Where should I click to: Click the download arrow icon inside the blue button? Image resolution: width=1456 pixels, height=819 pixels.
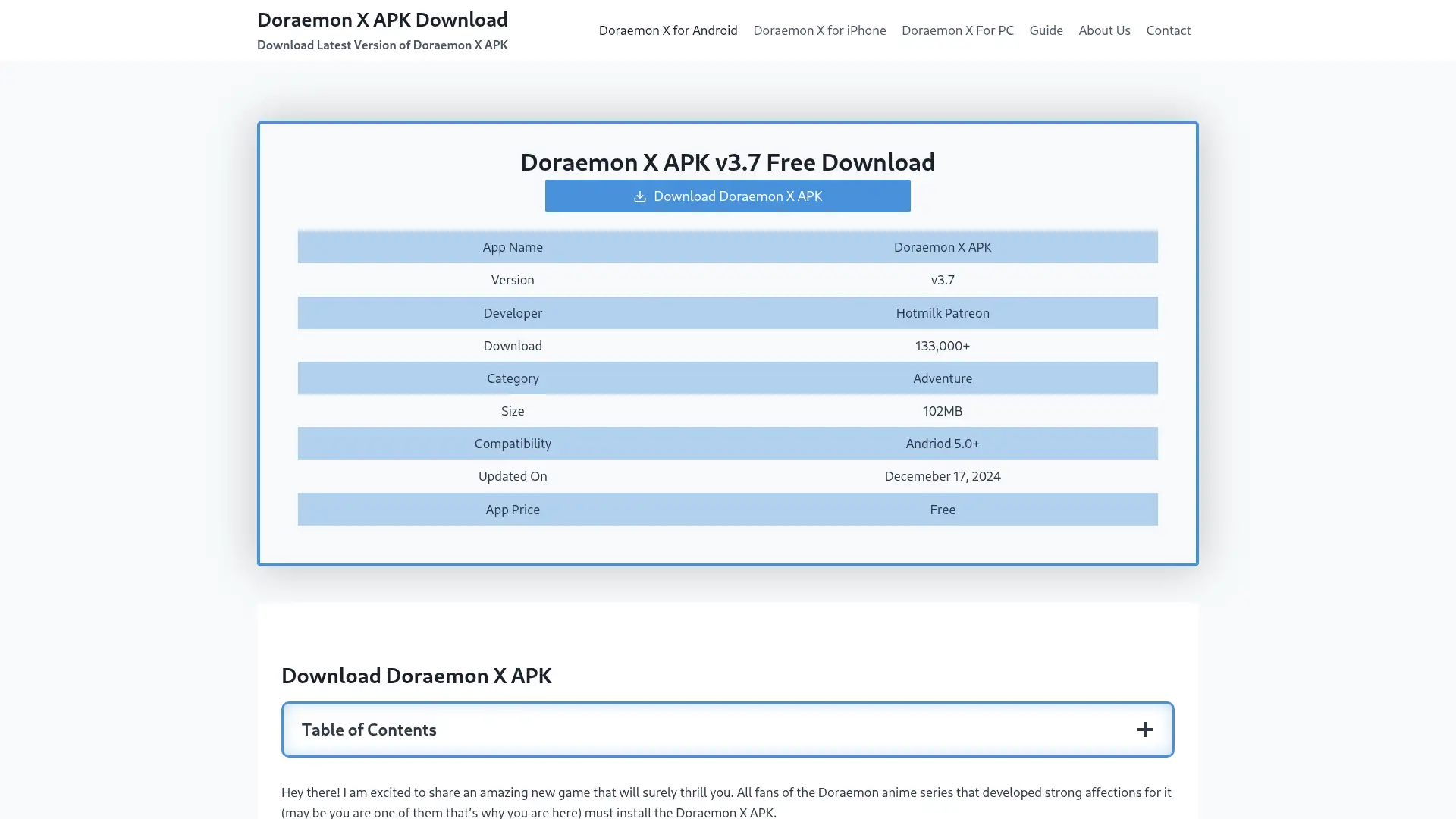tap(638, 196)
